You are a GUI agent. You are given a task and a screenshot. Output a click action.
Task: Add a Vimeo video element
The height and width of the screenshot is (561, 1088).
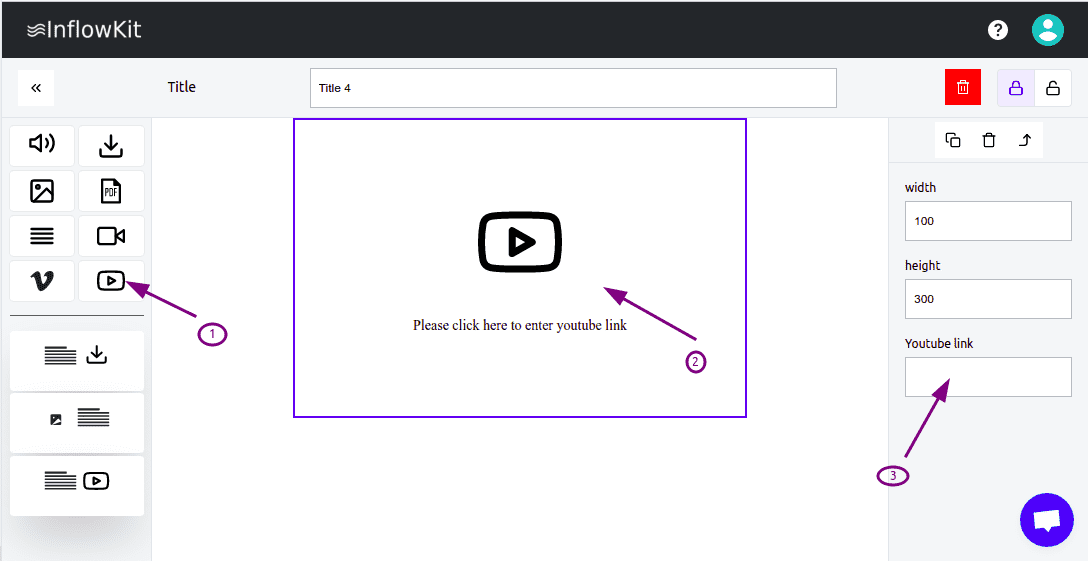tap(42, 281)
